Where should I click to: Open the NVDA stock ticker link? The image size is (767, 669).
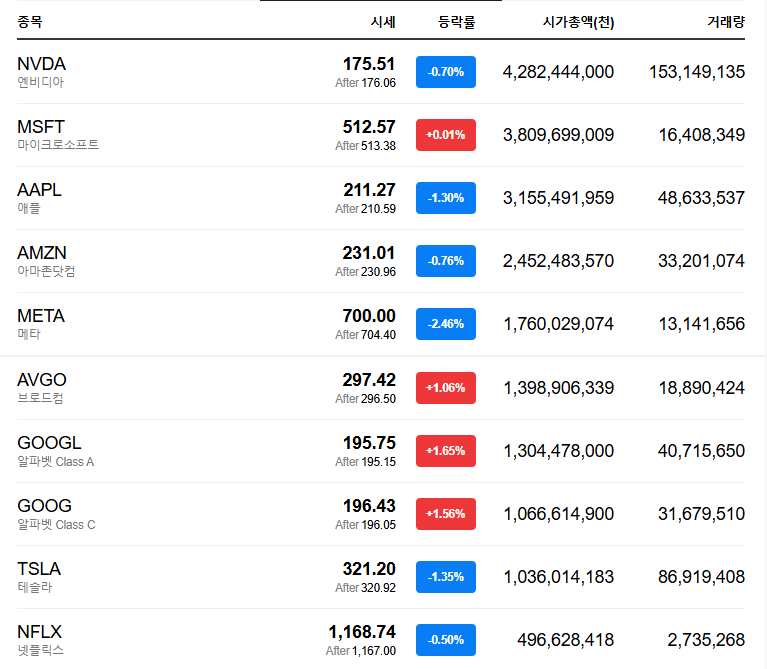tap(41, 64)
